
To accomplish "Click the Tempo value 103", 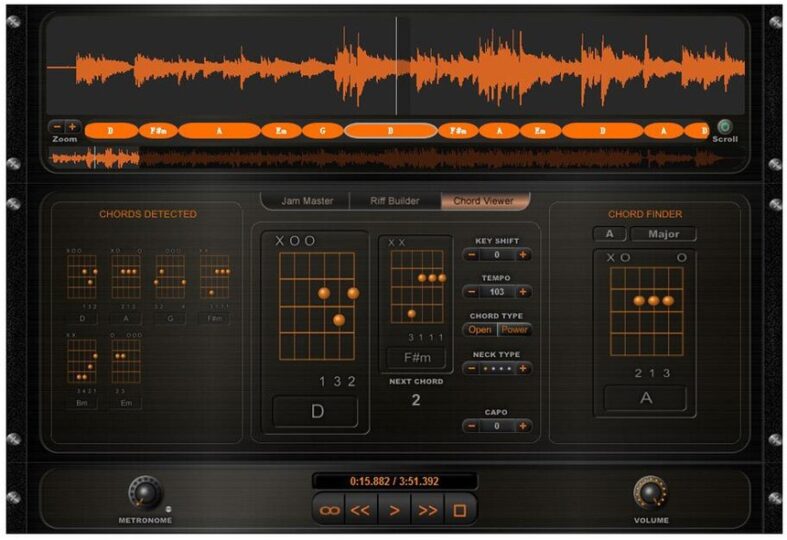I will pos(497,292).
